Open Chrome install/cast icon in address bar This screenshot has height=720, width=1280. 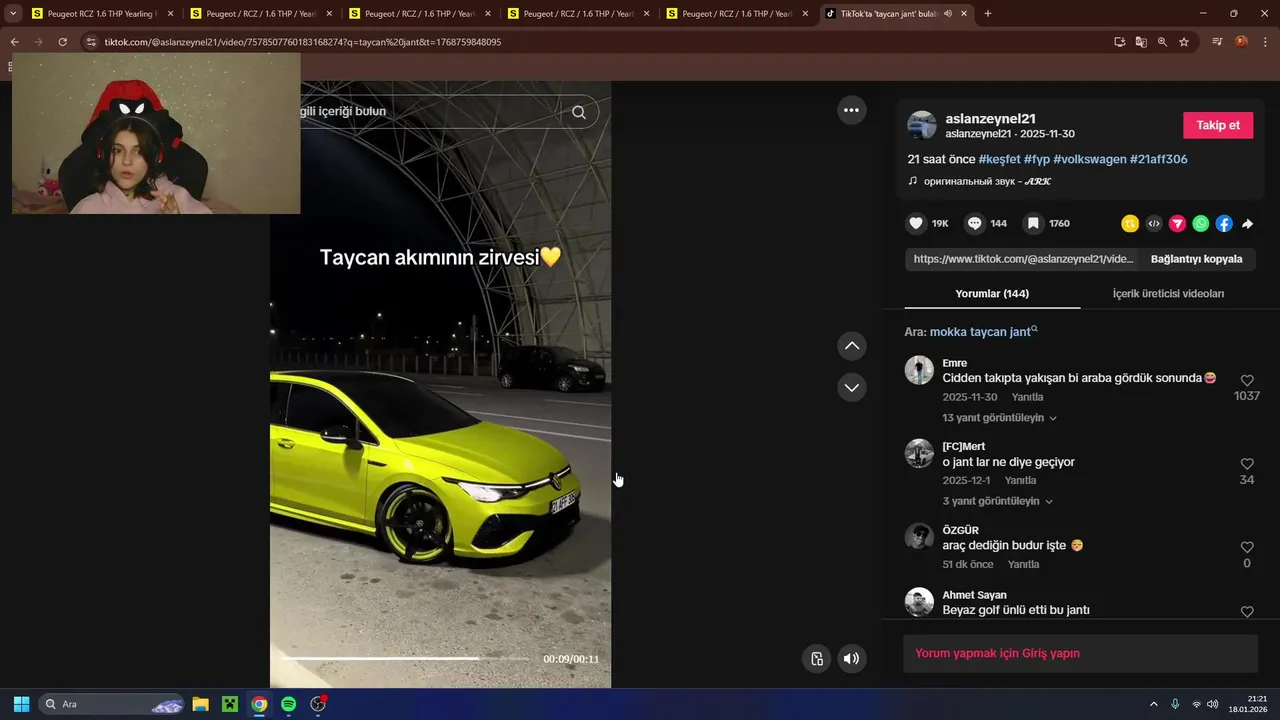[1120, 42]
